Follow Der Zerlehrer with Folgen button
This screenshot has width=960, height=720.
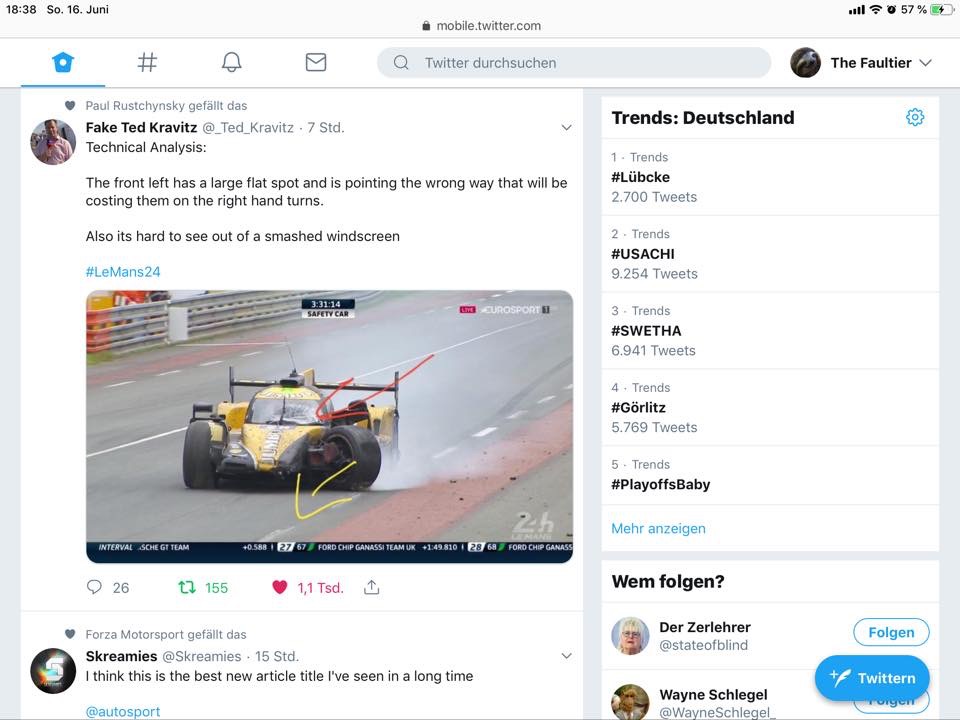coord(891,632)
